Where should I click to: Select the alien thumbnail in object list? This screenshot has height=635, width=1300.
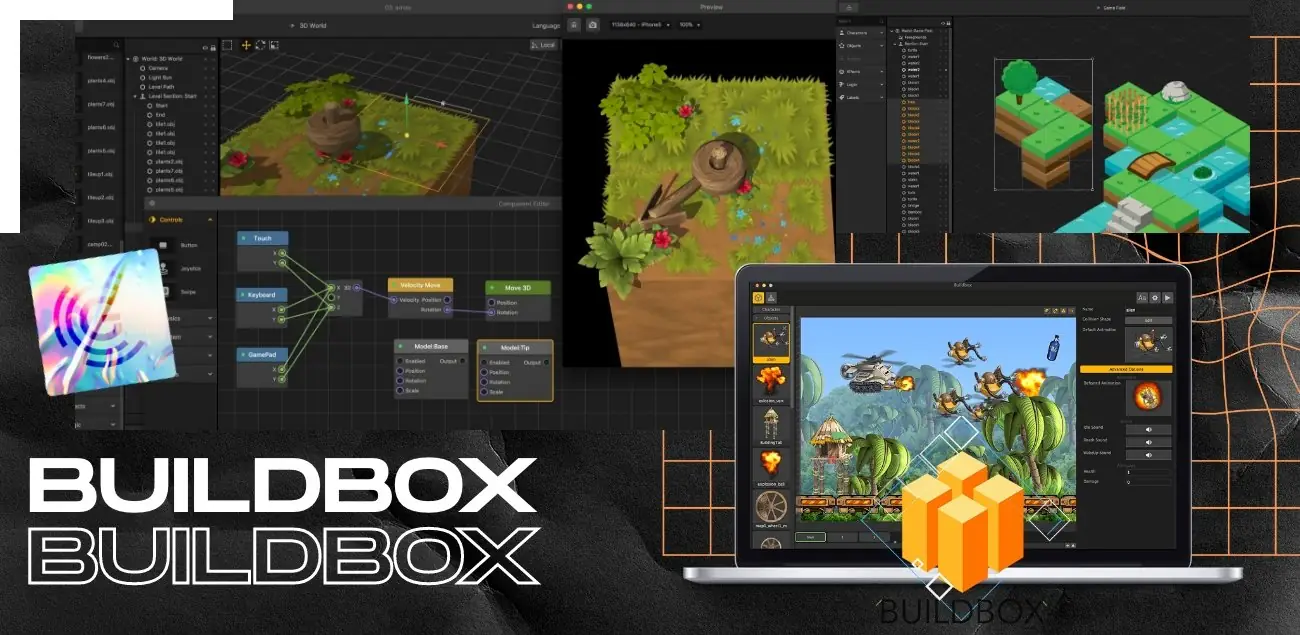click(x=771, y=341)
